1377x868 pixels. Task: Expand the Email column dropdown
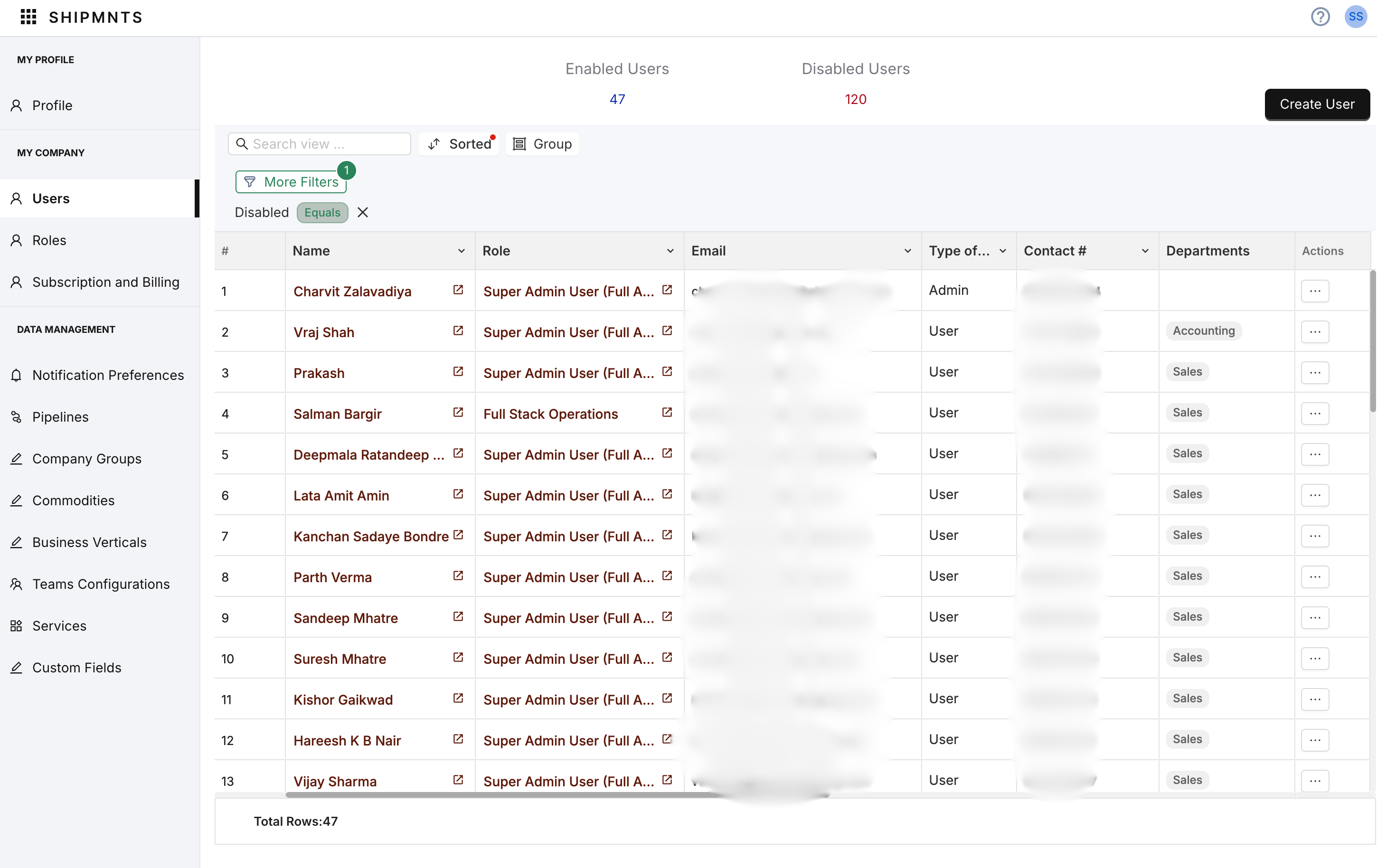point(907,251)
